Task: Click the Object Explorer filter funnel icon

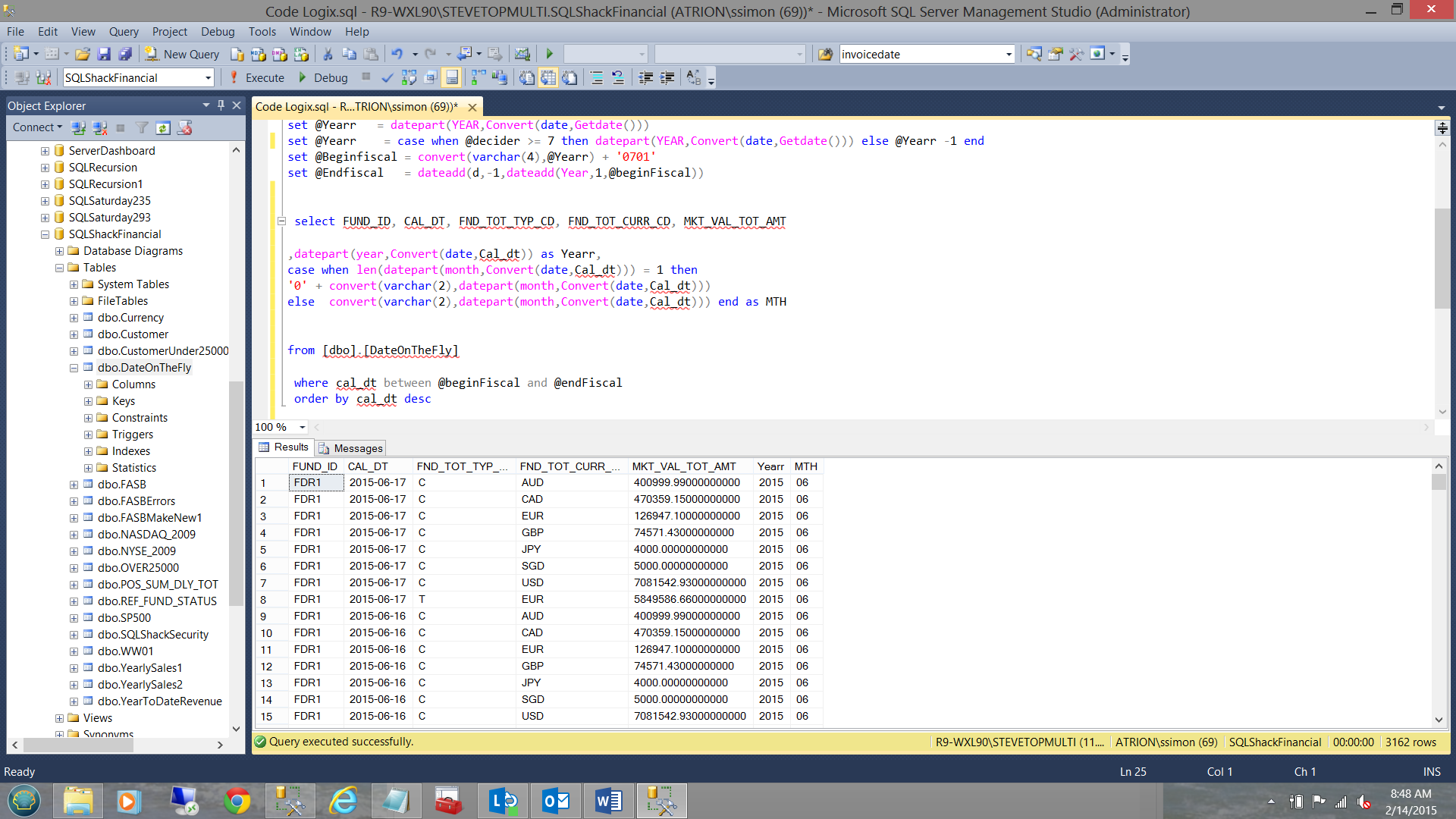Action: point(142,127)
